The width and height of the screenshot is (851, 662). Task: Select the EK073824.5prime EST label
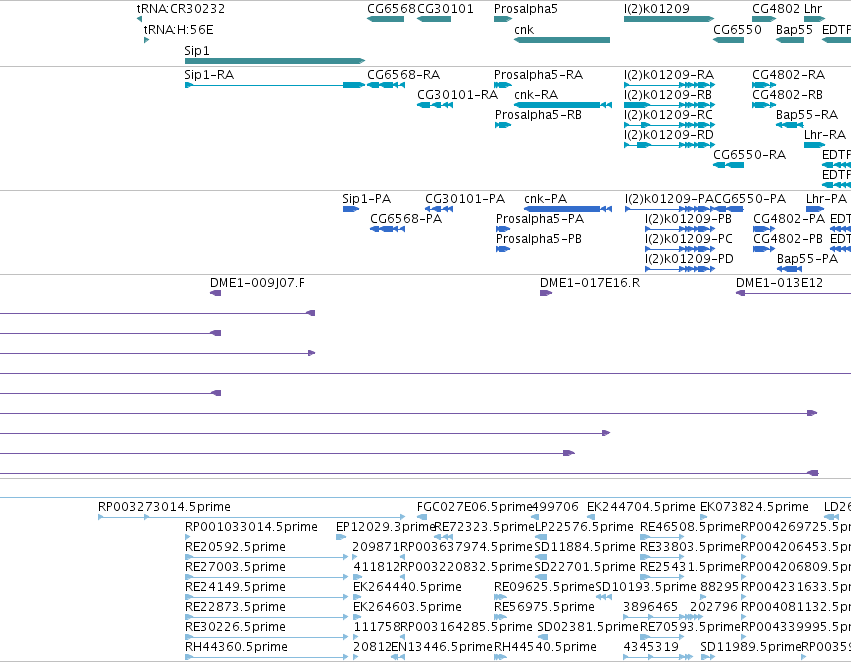pos(754,507)
